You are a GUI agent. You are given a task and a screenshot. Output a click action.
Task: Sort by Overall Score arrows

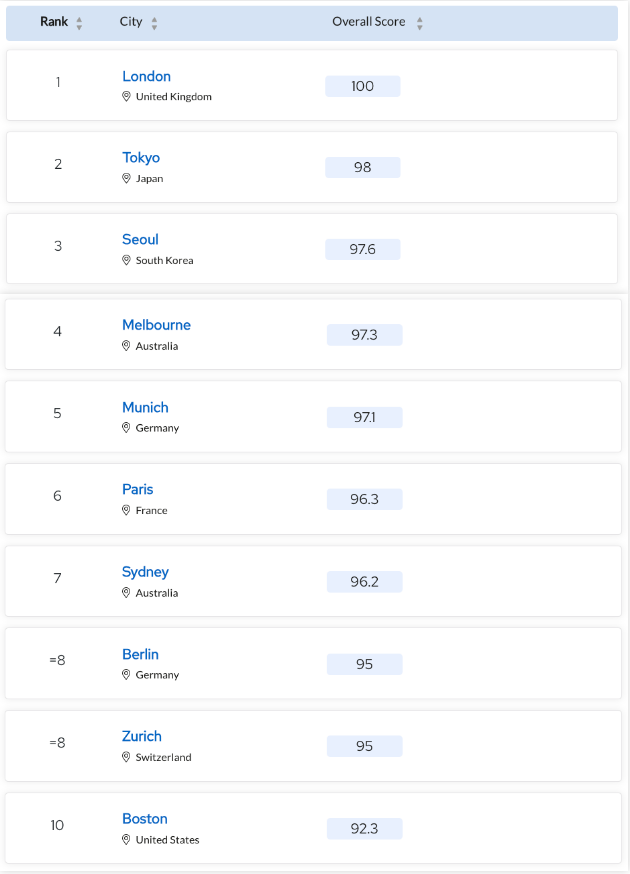(x=420, y=23)
